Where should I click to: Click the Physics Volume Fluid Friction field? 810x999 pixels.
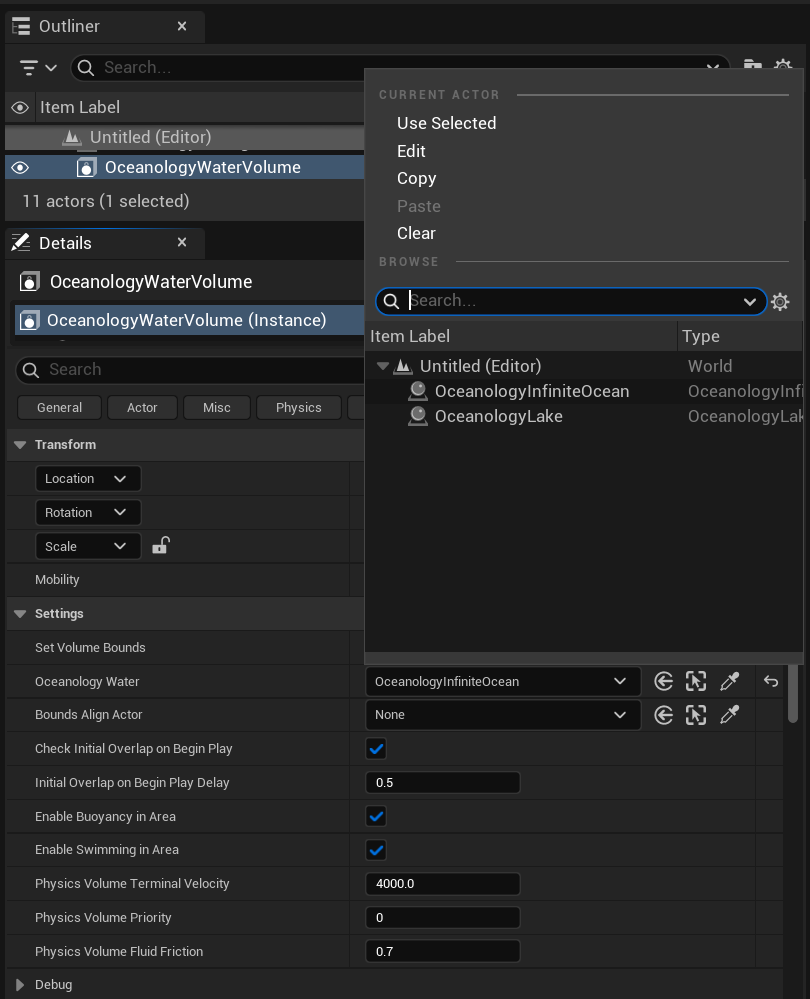pyautogui.click(x=442, y=951)
